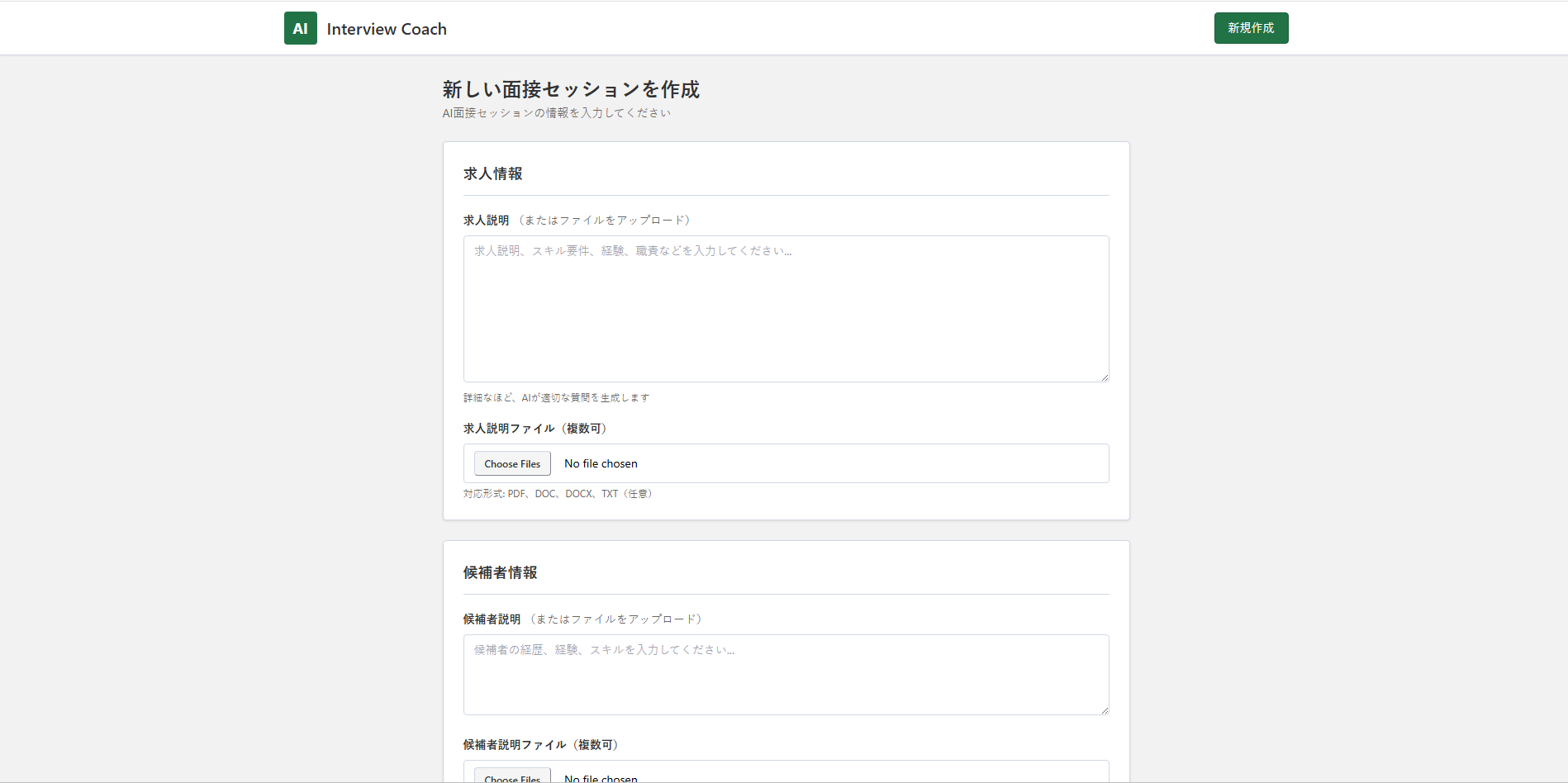
Task: Click into the 求人説明 text area
Action: pyautogui.click(x=786, y=309)
